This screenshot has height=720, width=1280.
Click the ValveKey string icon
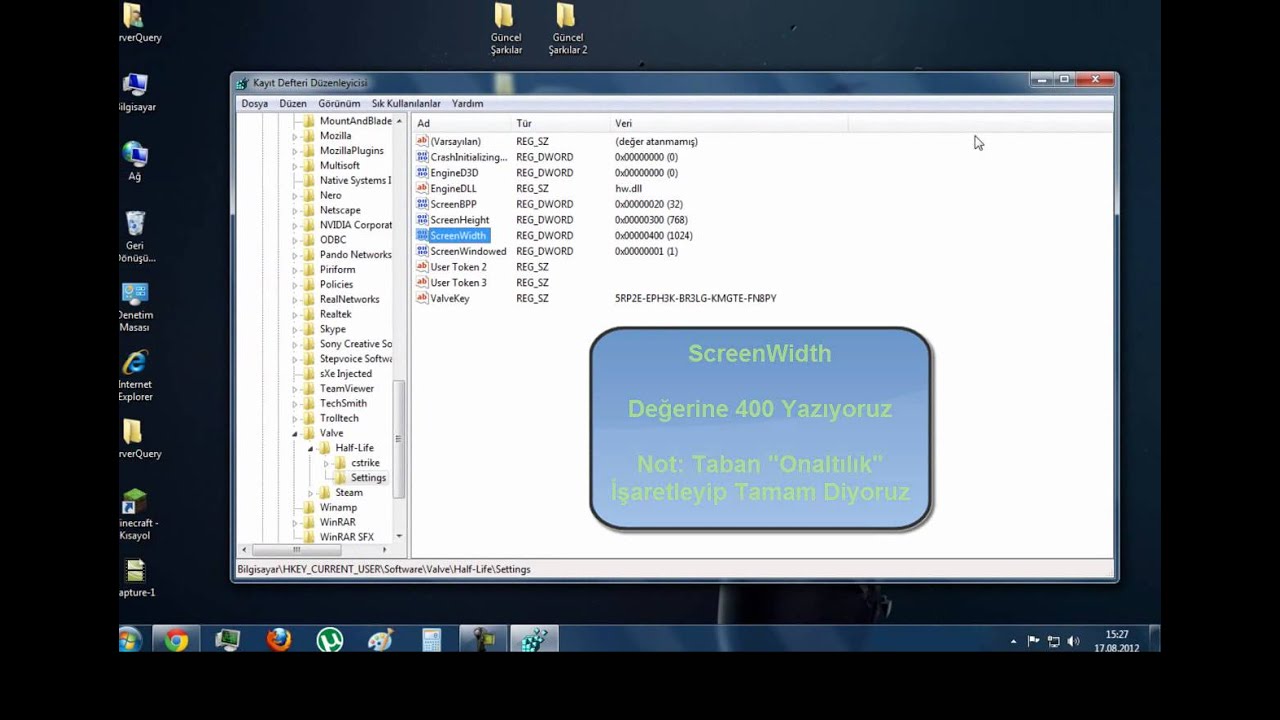click(x=422, y=298)
